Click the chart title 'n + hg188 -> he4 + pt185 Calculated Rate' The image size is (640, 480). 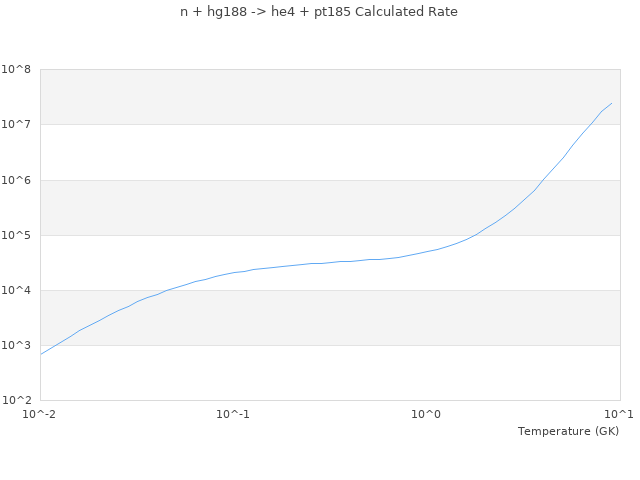point(319,12)
